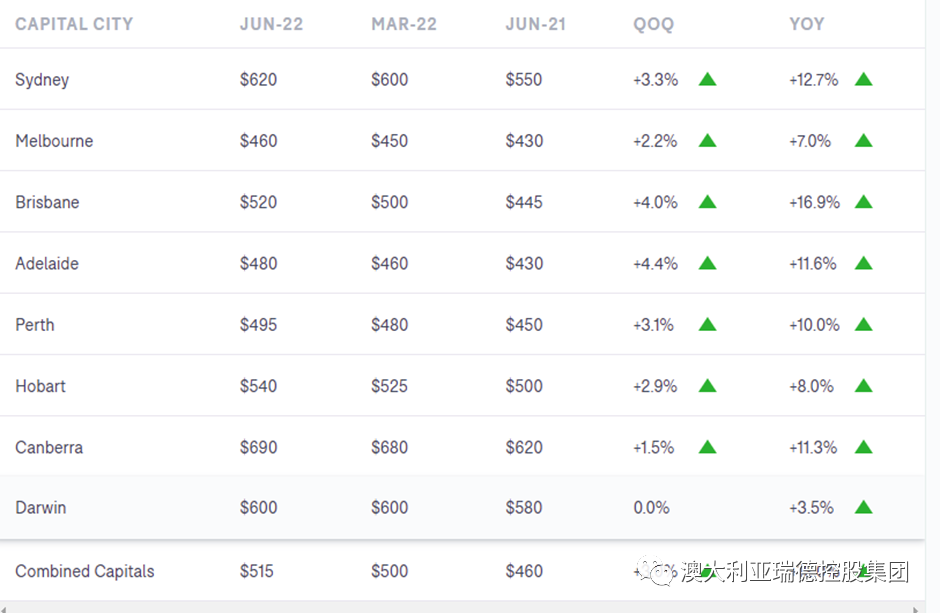Click the scrollbar right arrow at bottom
The height and width of the screenshot is (613, 940).
click(x=917, y=607)
